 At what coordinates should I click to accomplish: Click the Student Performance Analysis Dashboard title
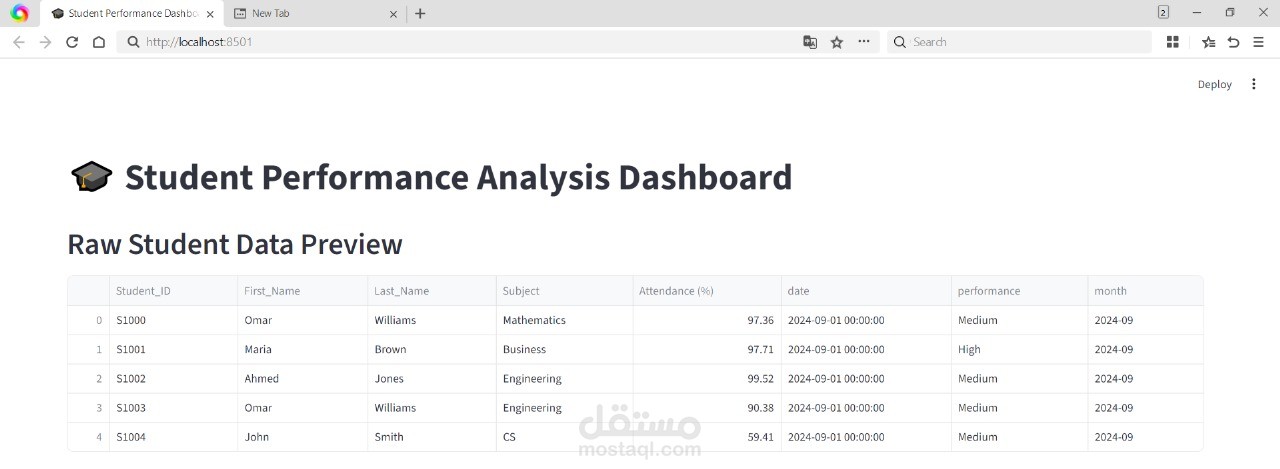click(458, 177)
